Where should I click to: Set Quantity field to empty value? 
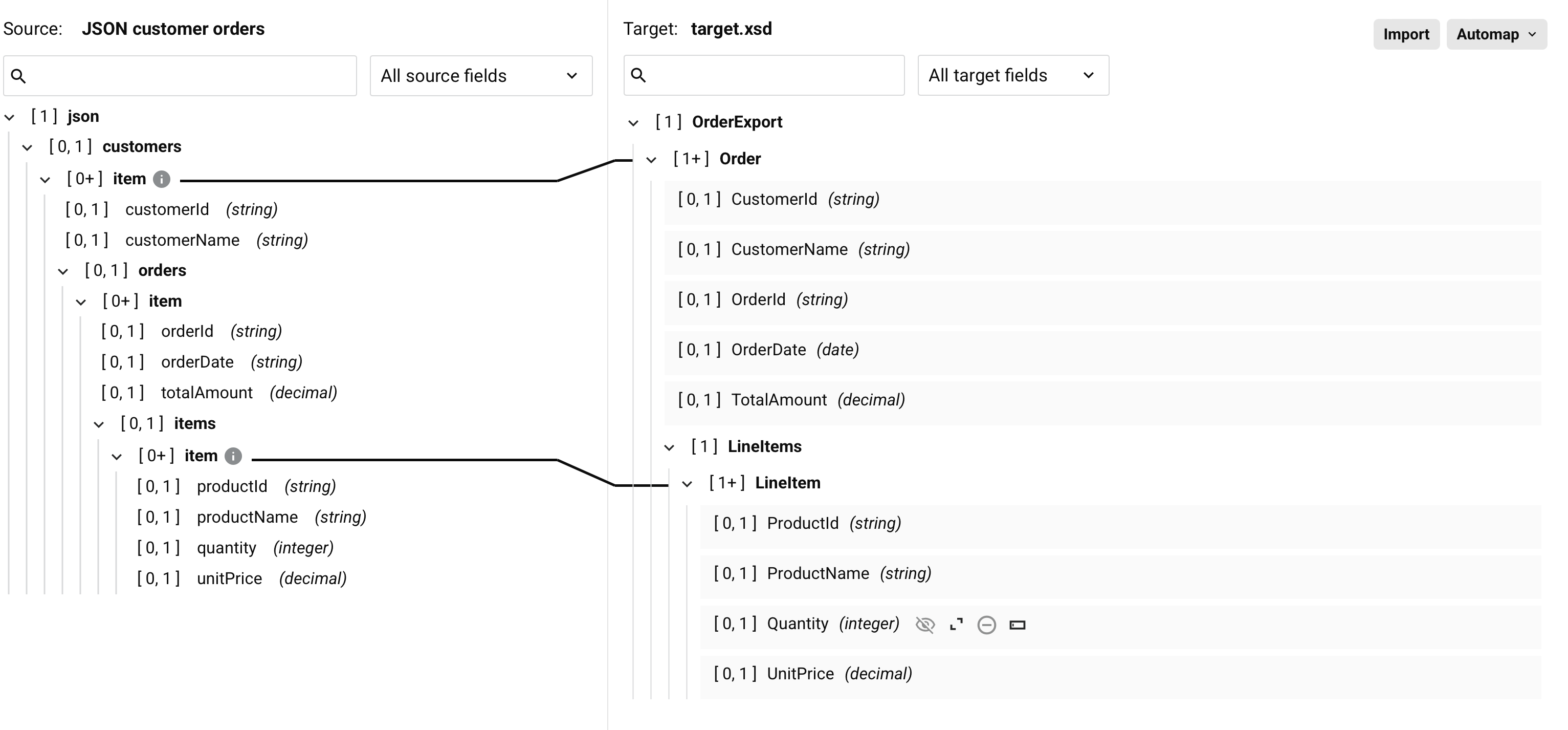click(987, 625)
